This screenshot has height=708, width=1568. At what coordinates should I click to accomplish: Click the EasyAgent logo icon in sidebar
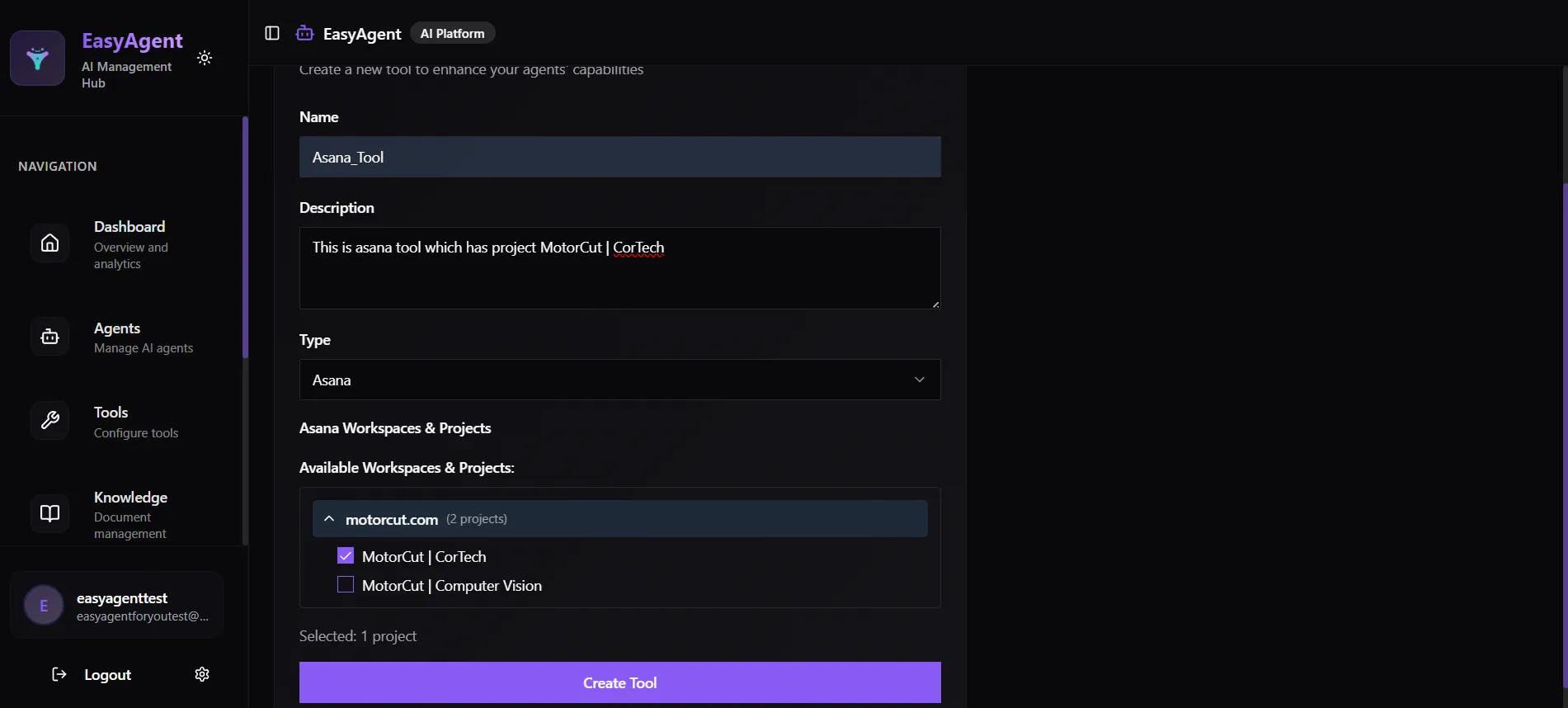(37, 58)
